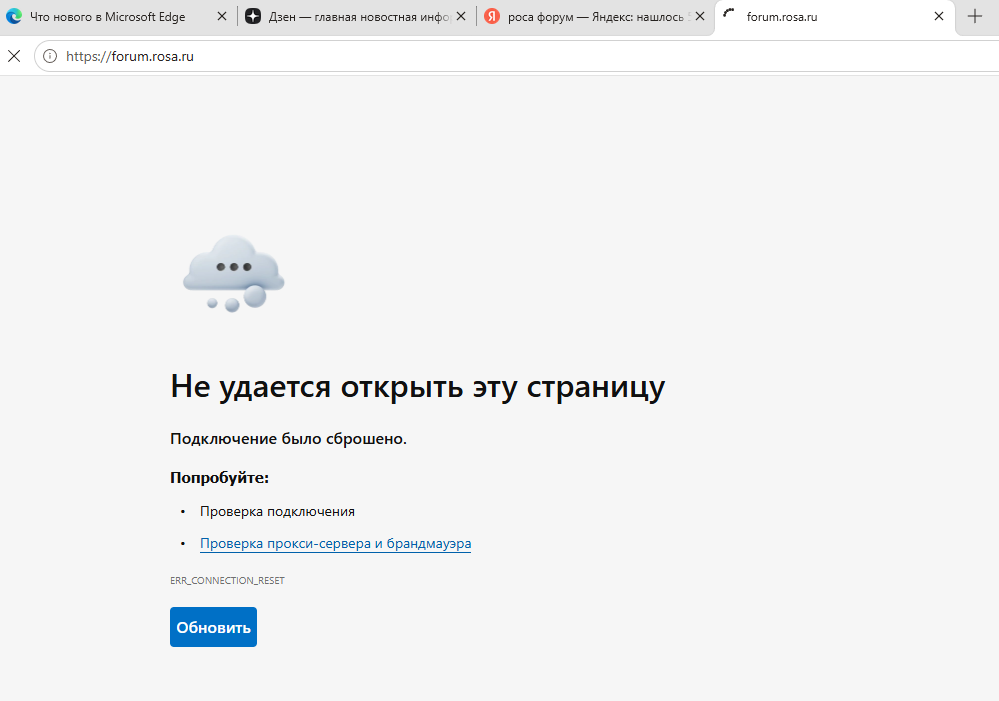The image size is (999, 701).
Task: Click the 'Подключение было сброшено.' text
Action: click(x=289, y=439)
